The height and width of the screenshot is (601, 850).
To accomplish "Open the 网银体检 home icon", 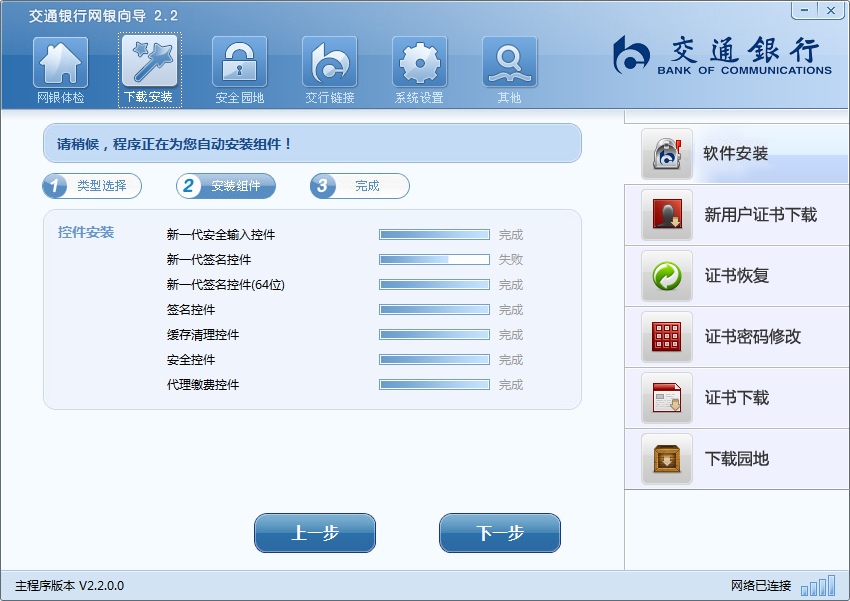I will point(60,62).
